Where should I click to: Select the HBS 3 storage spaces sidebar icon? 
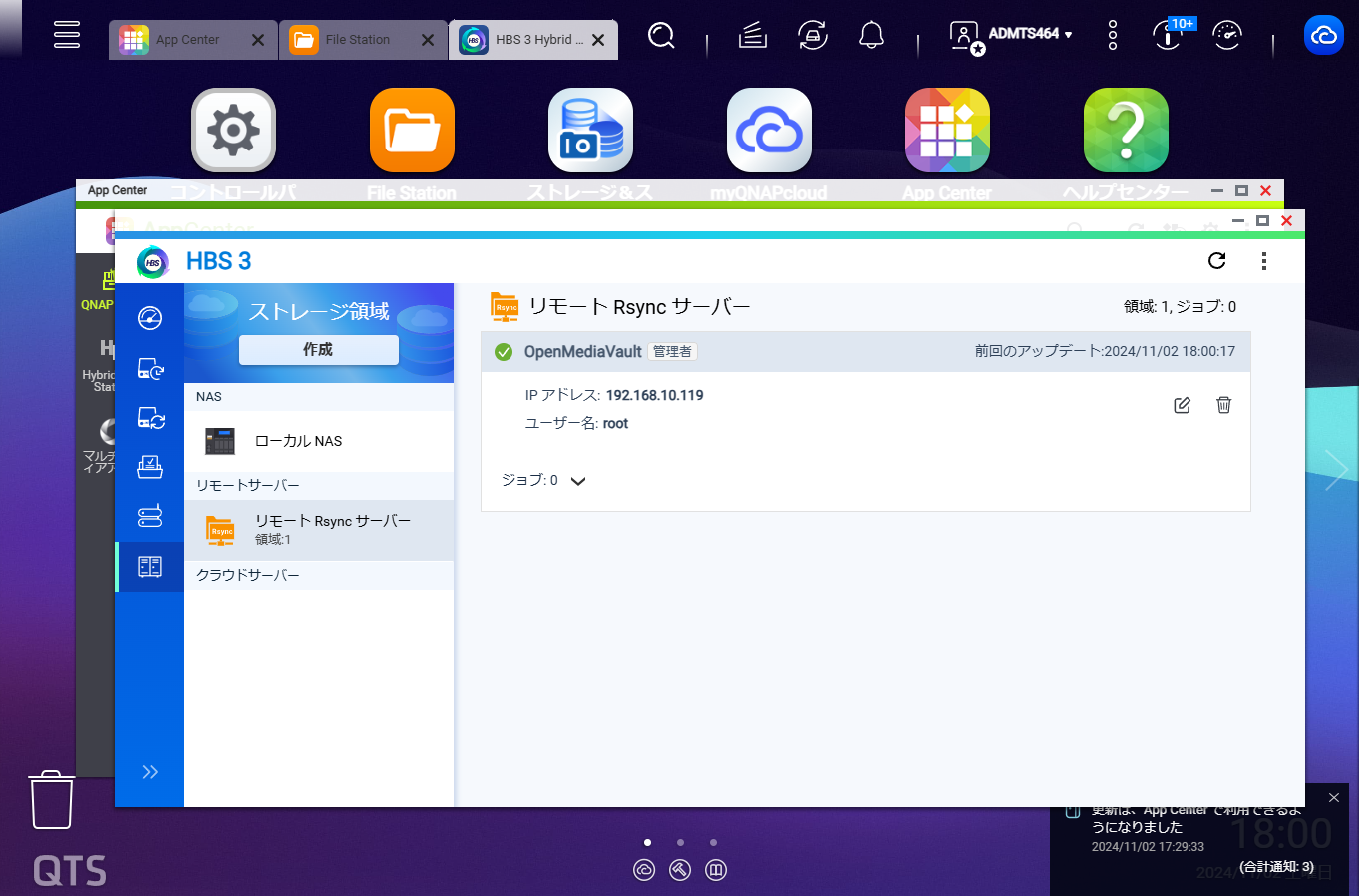(150, 567)
